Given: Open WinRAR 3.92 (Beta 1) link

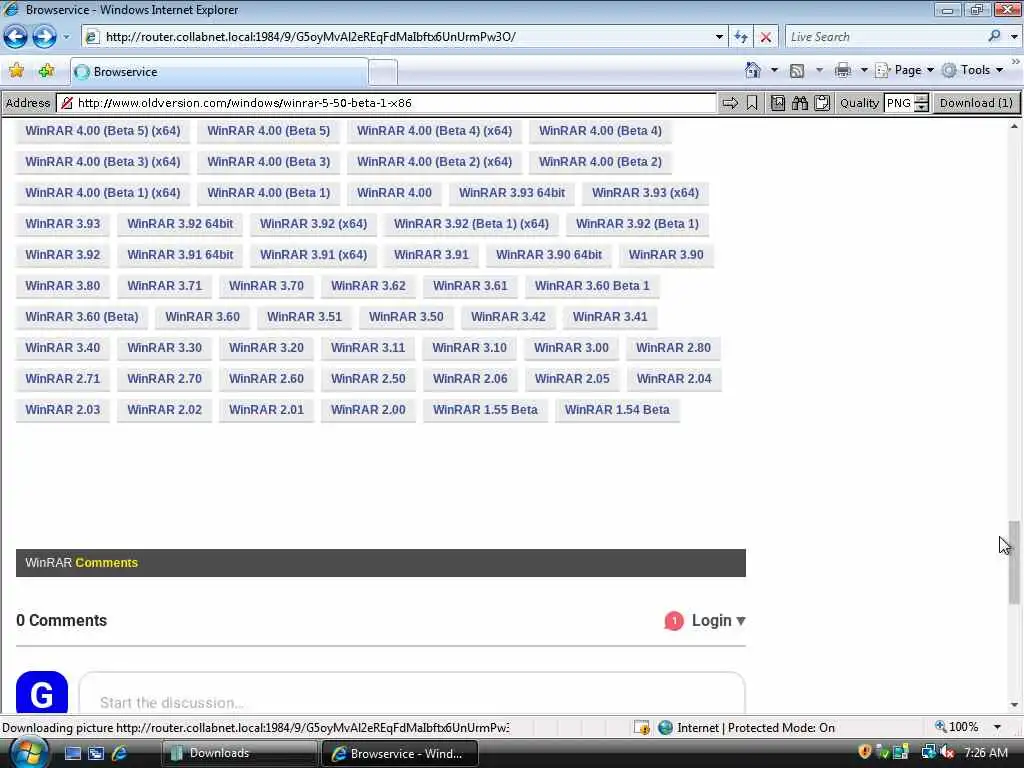Looking at the screenshot, I should [x=637, y=223].
